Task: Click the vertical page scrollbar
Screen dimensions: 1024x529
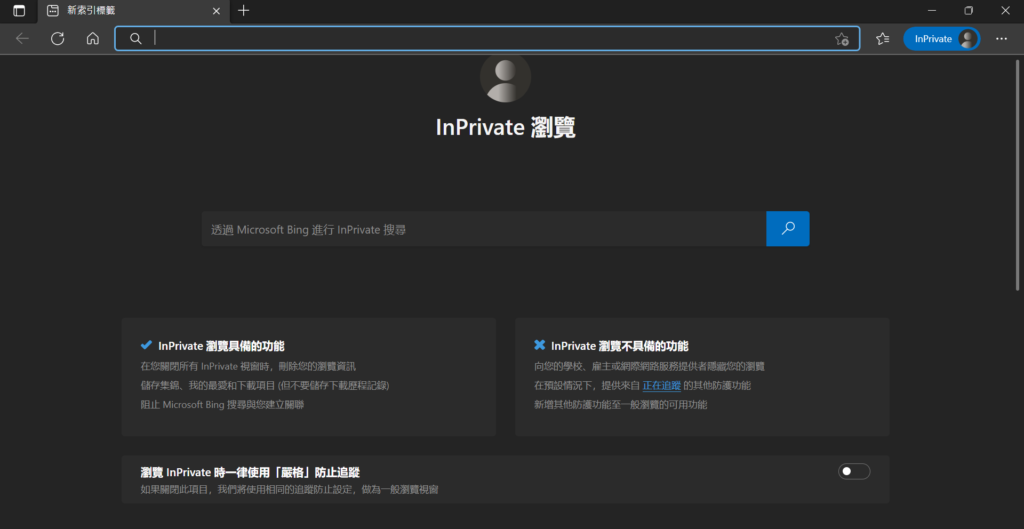Action: click(1017, 174)
